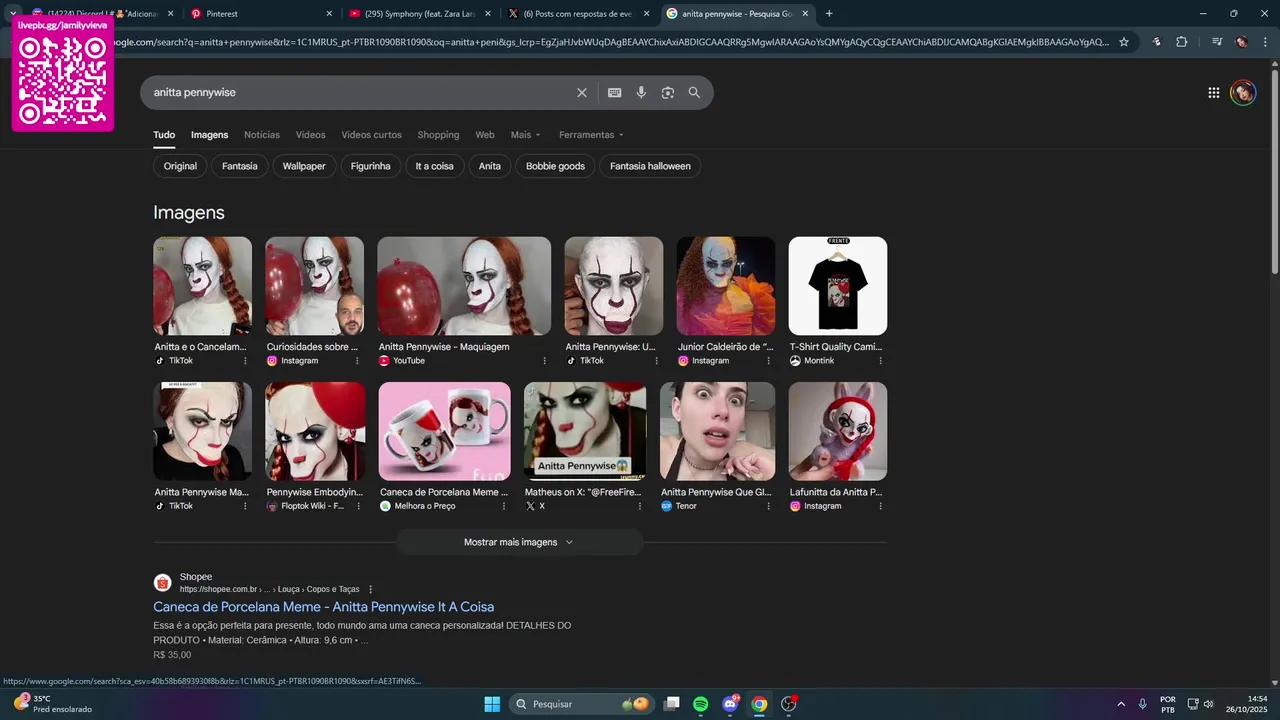Screen dimensions: 1280x720
Task: Open the virtual keyboard input tool
Action: coord(615,92)
